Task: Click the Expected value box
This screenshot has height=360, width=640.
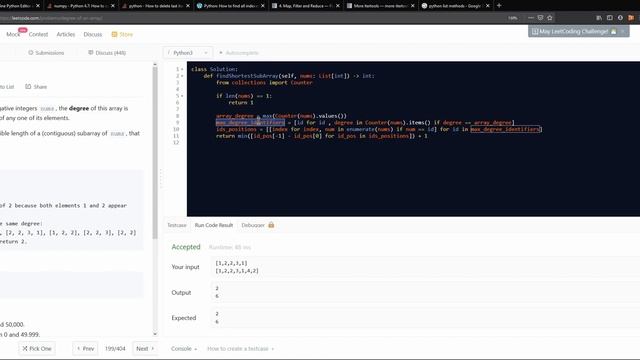Action: 425,318
